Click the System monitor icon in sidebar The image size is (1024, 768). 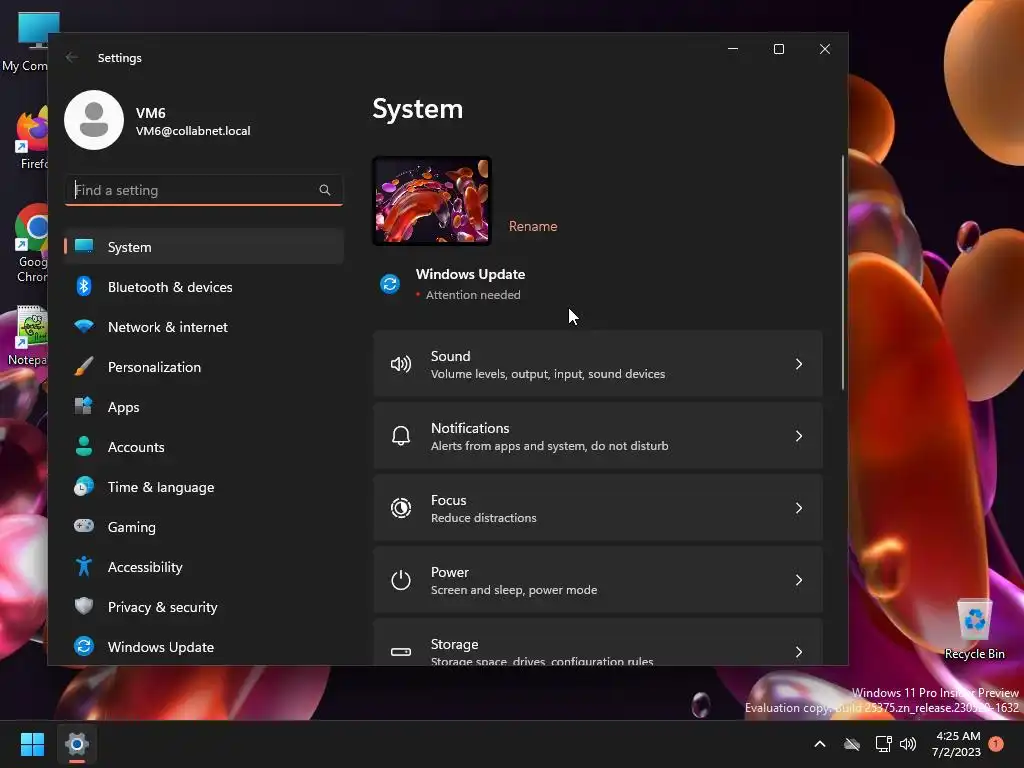coord(84,246)
